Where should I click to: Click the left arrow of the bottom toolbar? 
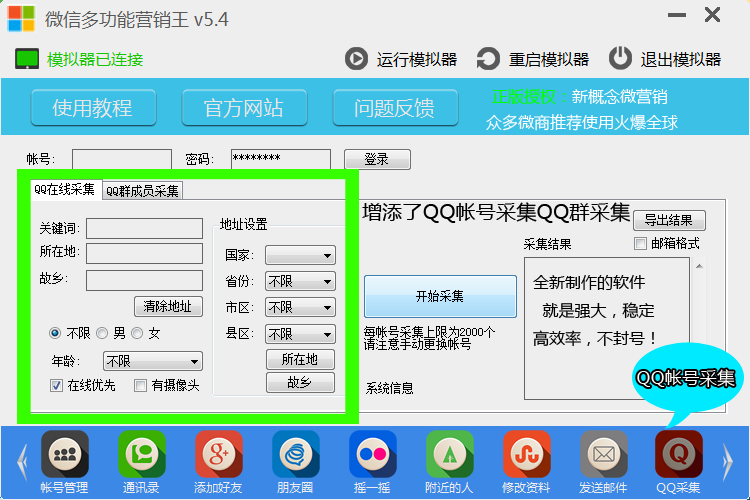click(x=22, y=462)
